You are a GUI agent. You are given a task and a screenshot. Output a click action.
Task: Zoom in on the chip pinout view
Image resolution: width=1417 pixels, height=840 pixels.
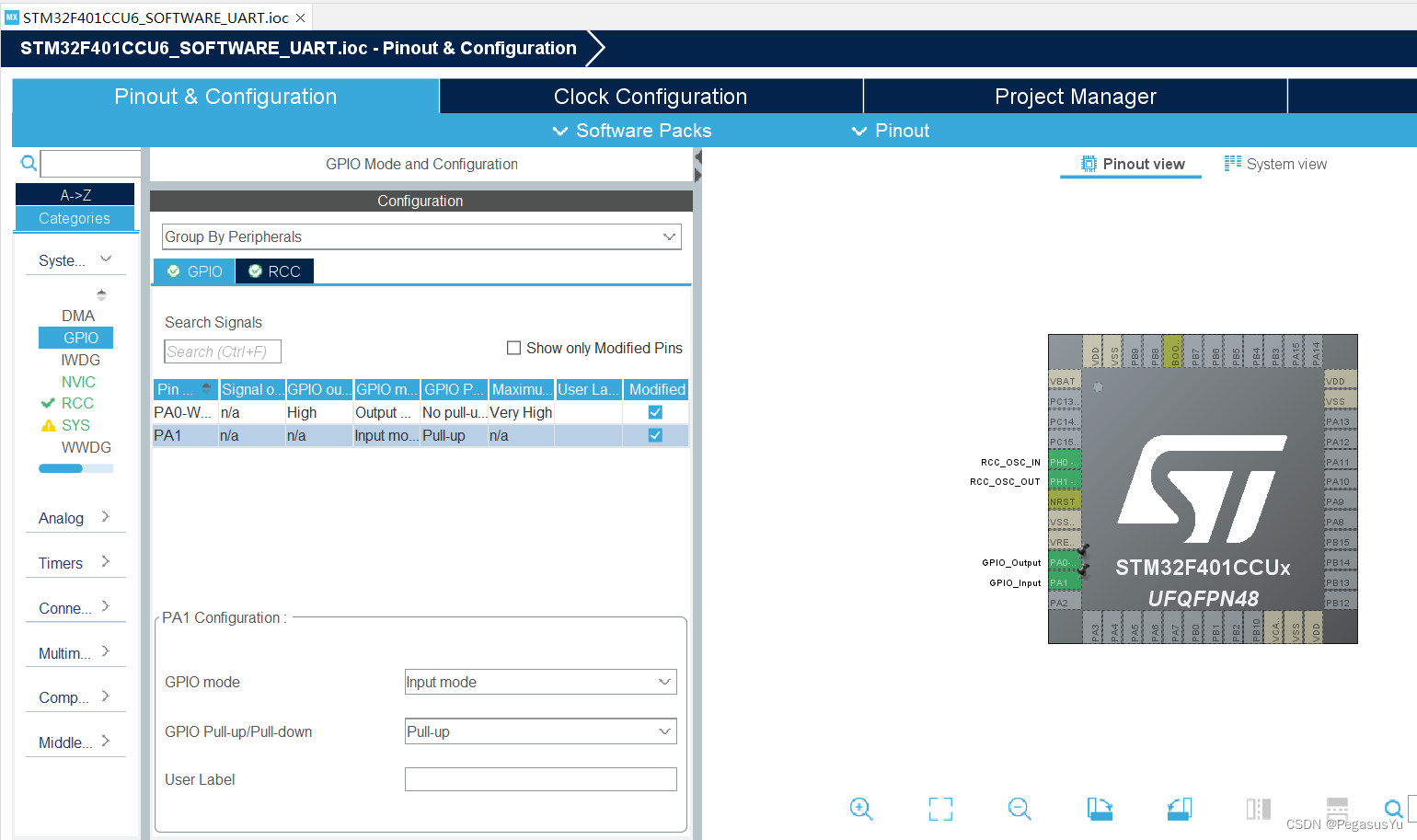861,809
